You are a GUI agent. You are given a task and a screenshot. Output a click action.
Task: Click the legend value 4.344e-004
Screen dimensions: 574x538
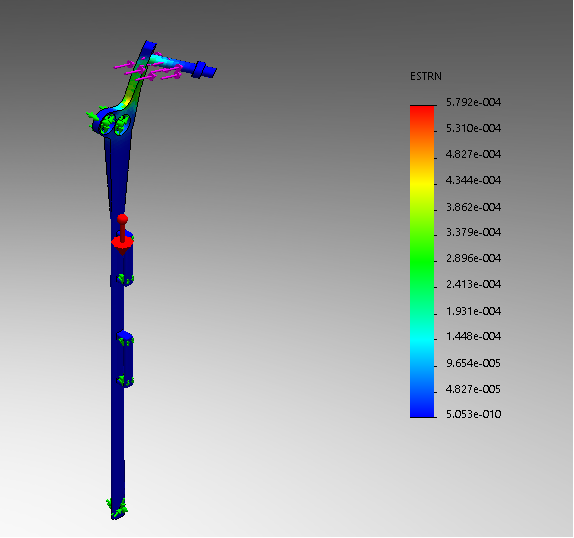click(473, 180)
